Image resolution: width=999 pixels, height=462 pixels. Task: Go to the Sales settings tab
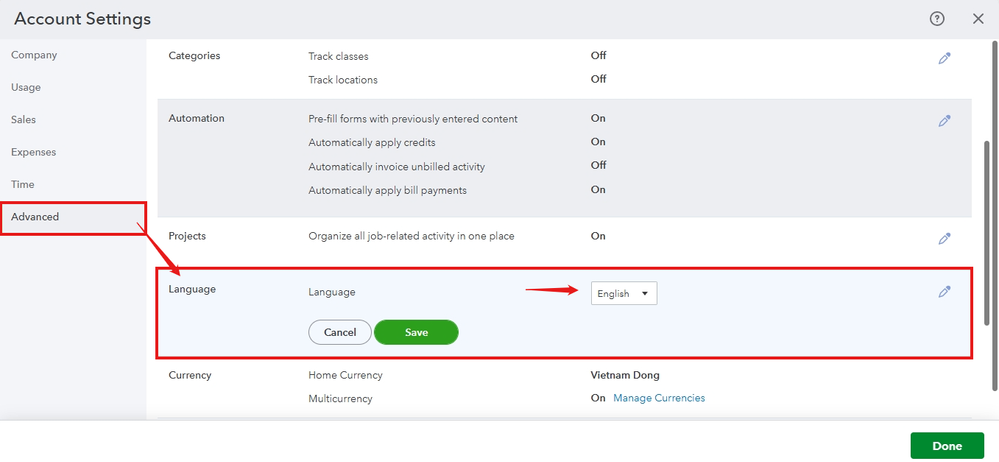(24, 120)
